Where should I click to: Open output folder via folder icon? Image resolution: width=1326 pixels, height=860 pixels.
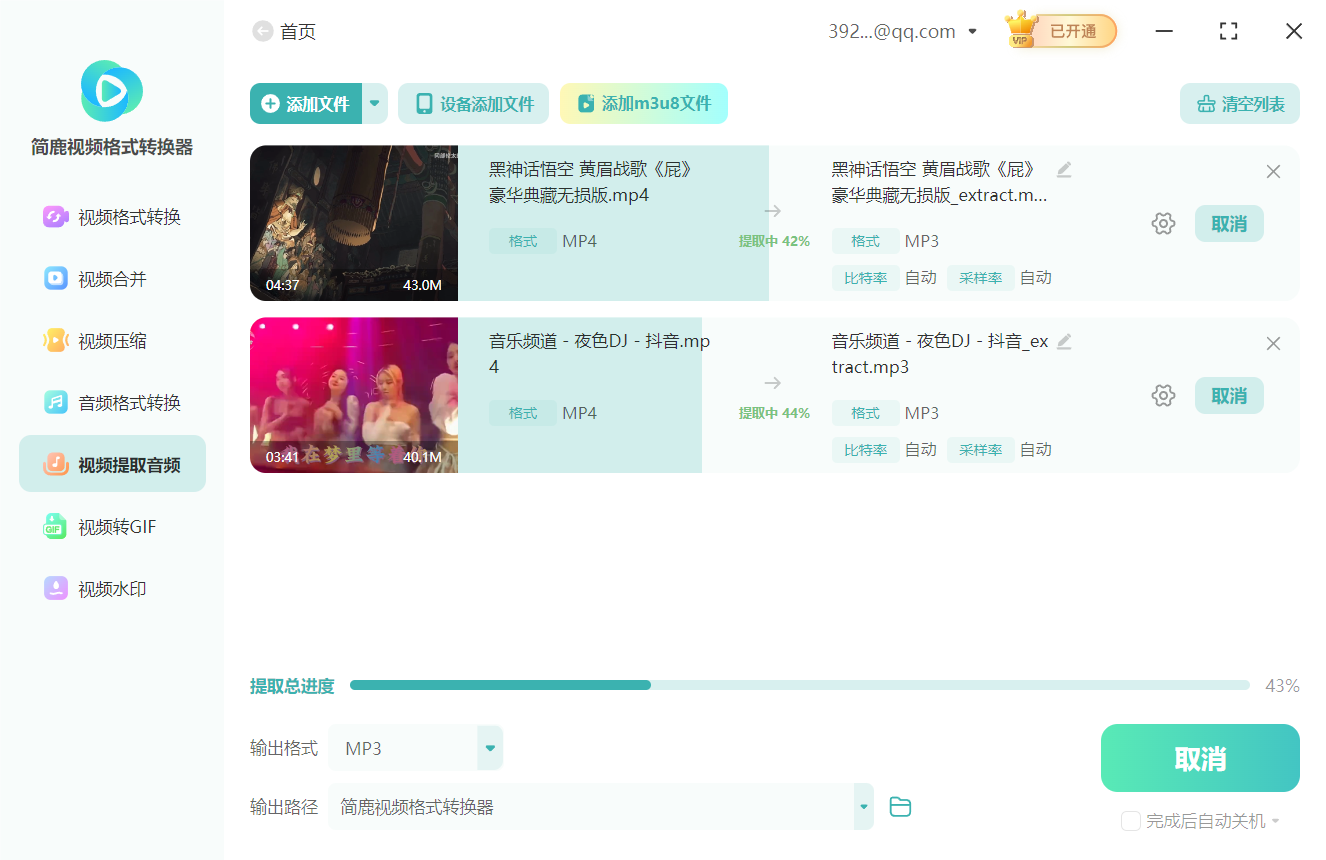tap(900, 807)
